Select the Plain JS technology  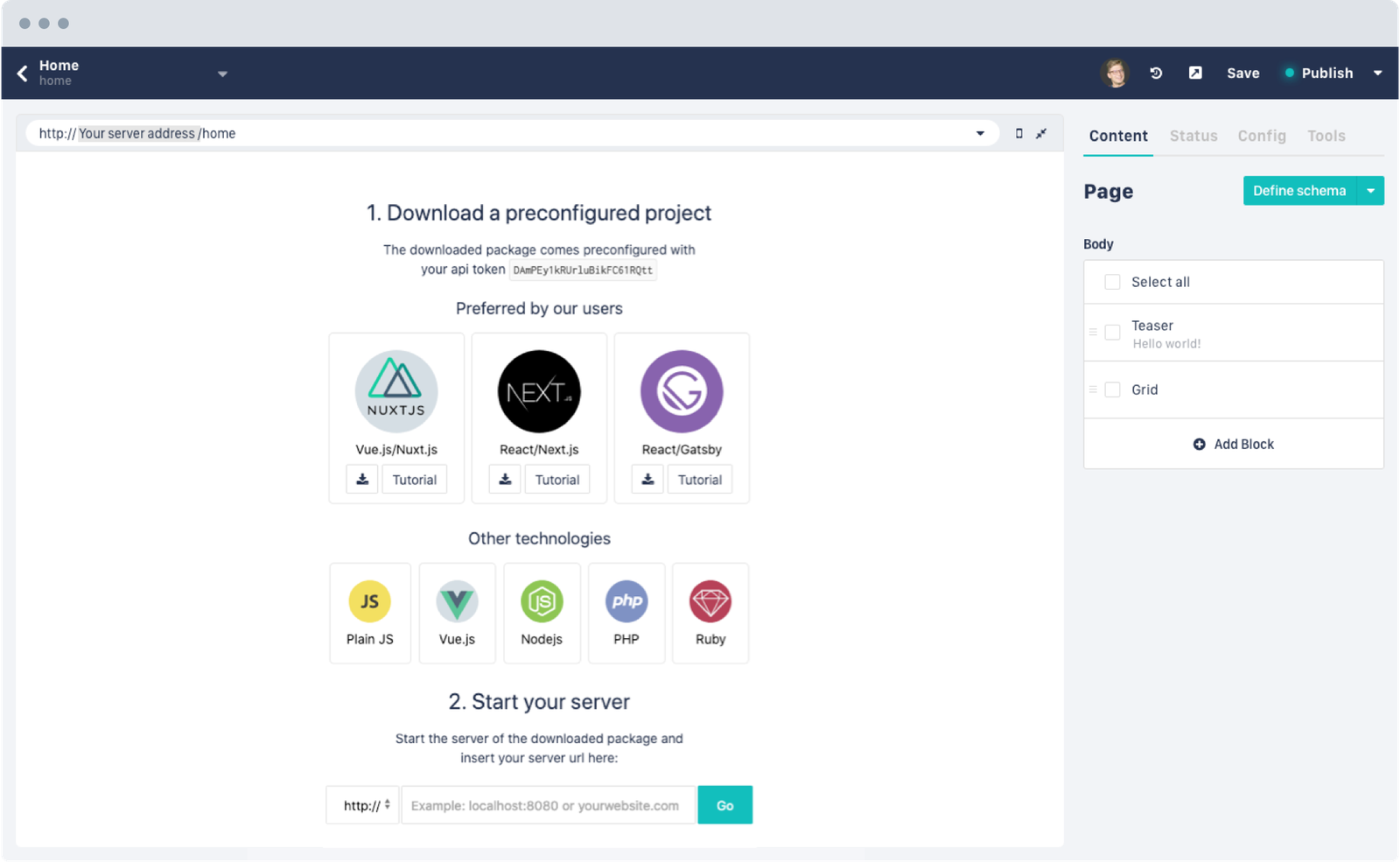point(370,614)
